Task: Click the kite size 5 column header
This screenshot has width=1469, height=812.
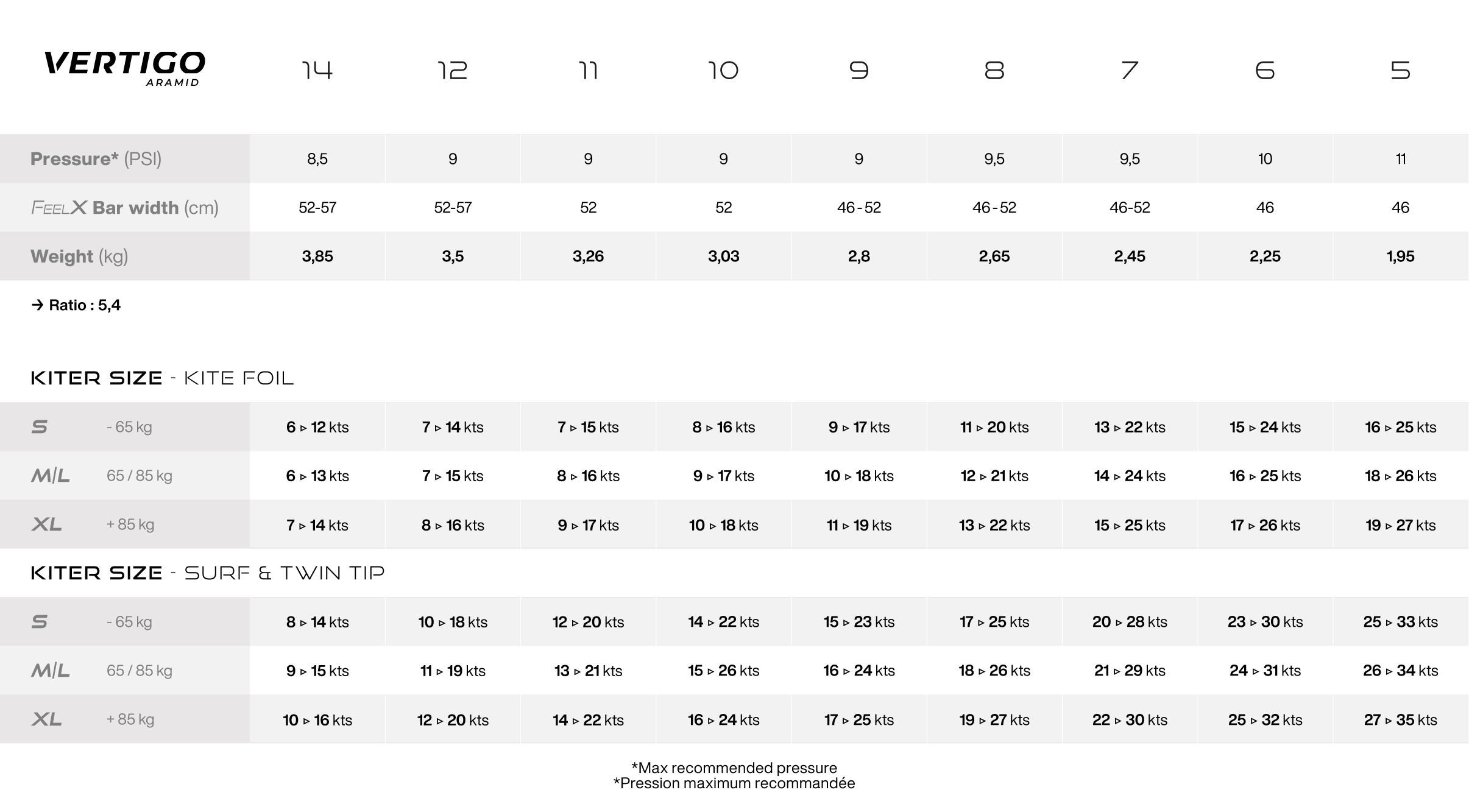Action: [1400, 71]
